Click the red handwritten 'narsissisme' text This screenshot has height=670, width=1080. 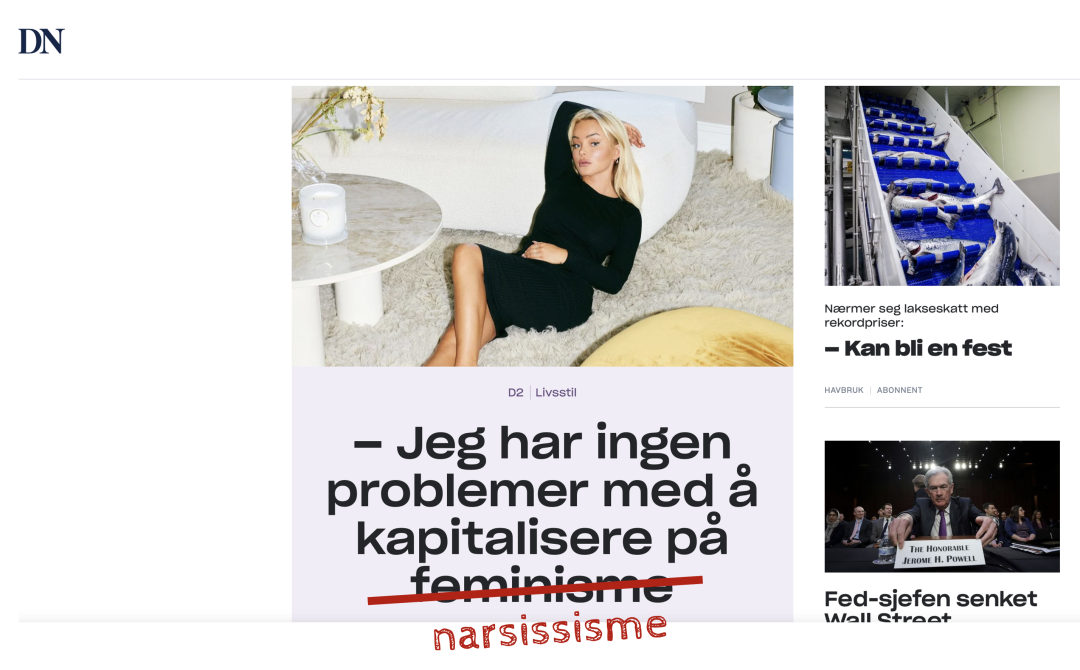550,631
